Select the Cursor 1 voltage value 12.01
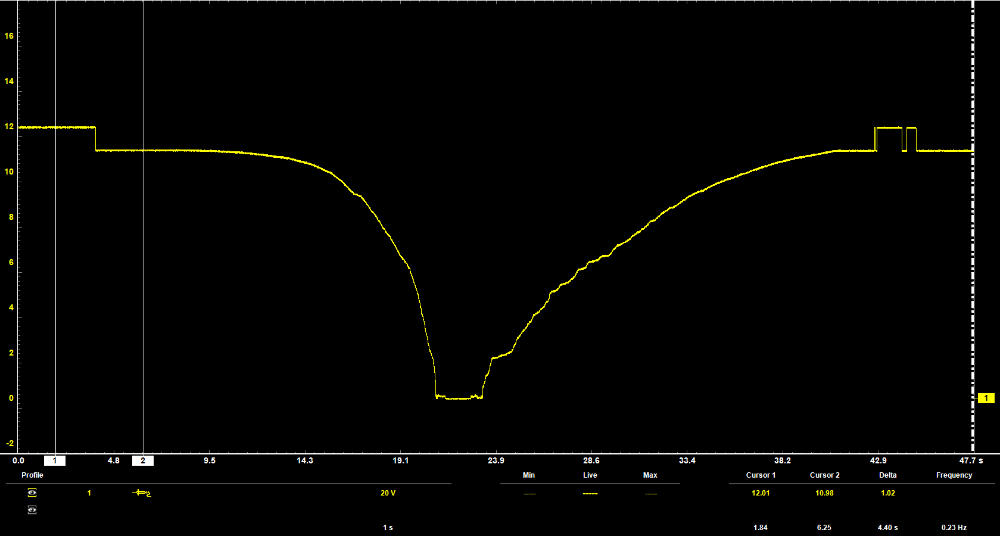Screen dimensions: 1000x536 pos(760,493)
